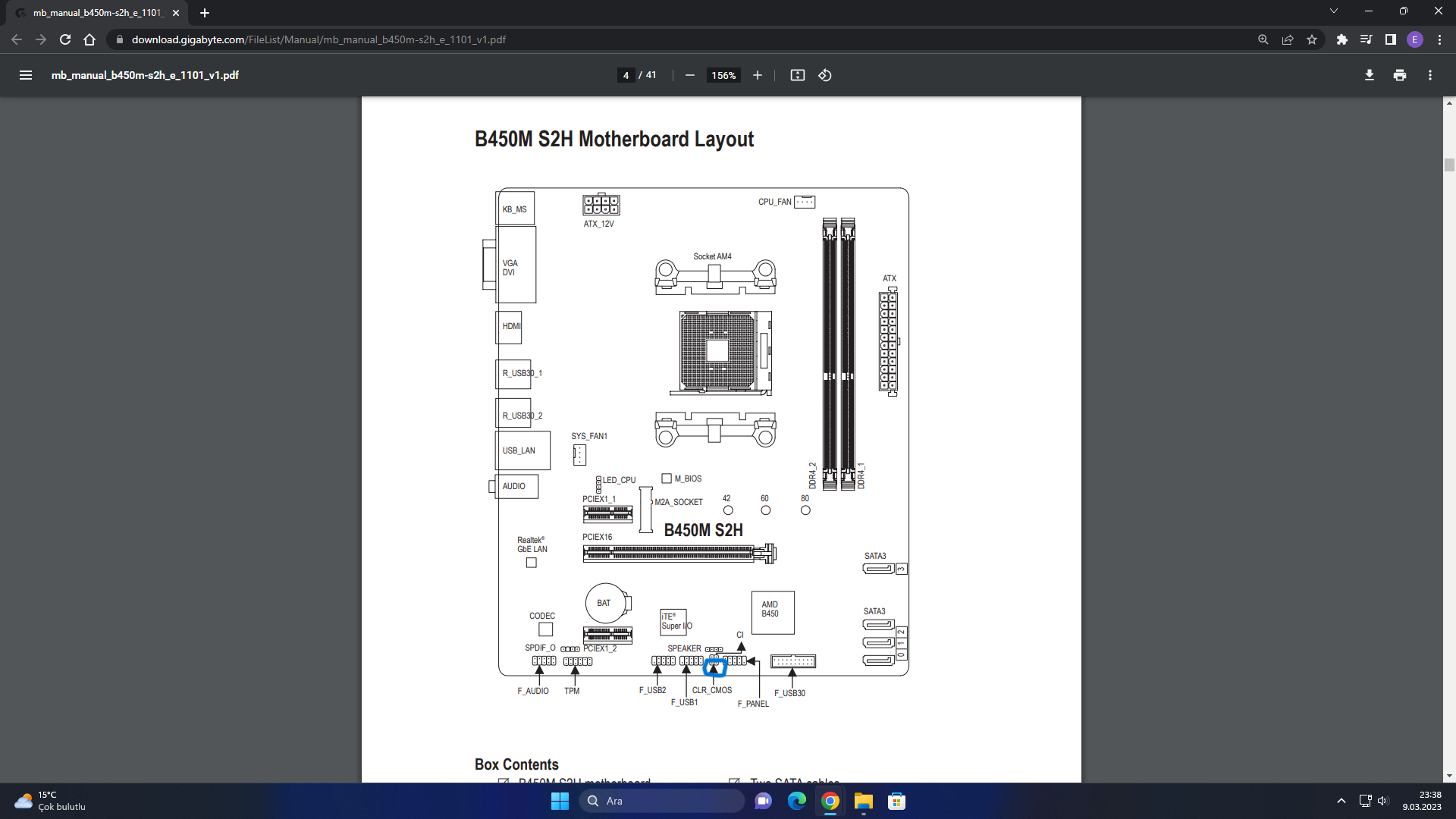Image resolution: width=1456 pixels, height=819 pixels.
Task: Open Chrome extensions puzzle menu
Action: [1341, 39]
